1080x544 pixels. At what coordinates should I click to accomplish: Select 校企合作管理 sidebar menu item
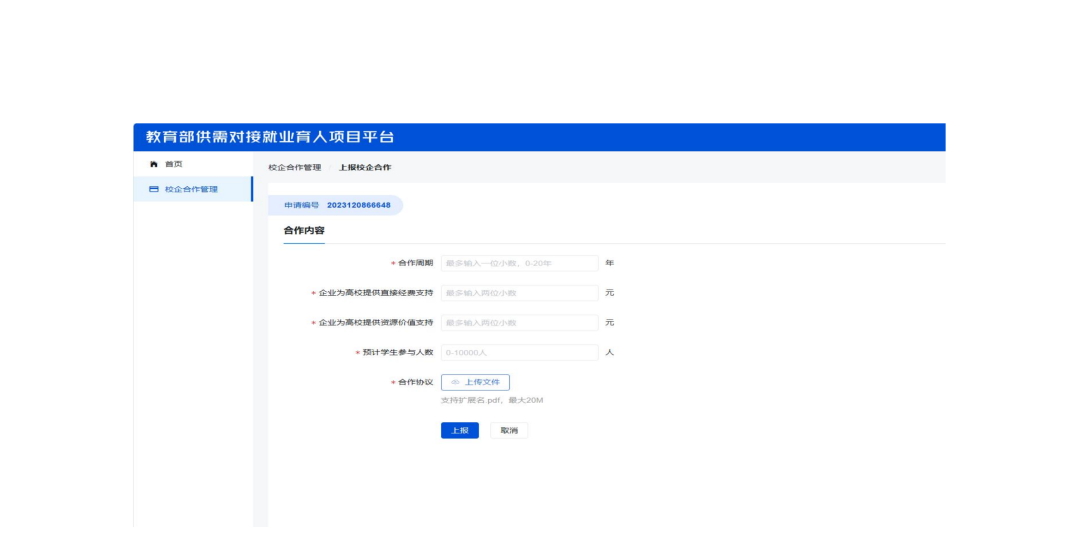(193, 189)
